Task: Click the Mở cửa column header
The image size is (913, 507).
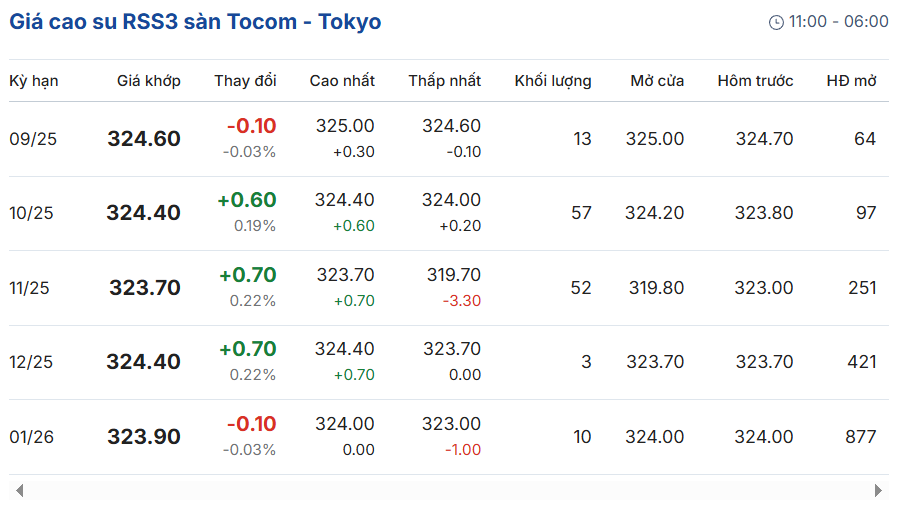Action: tap(657, 81)
